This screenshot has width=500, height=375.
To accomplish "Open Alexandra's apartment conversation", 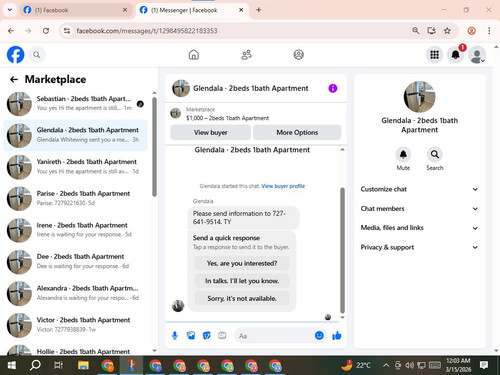I will 75,293.
